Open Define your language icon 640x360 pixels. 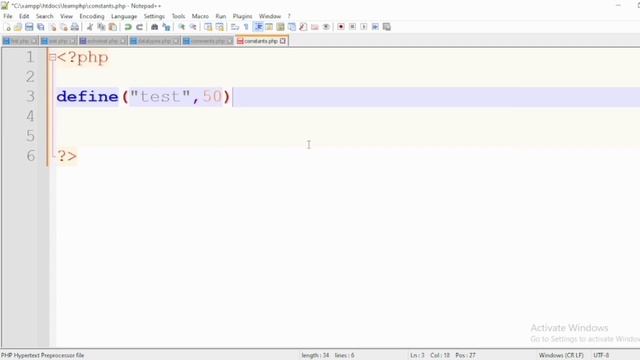pos(269,27)
